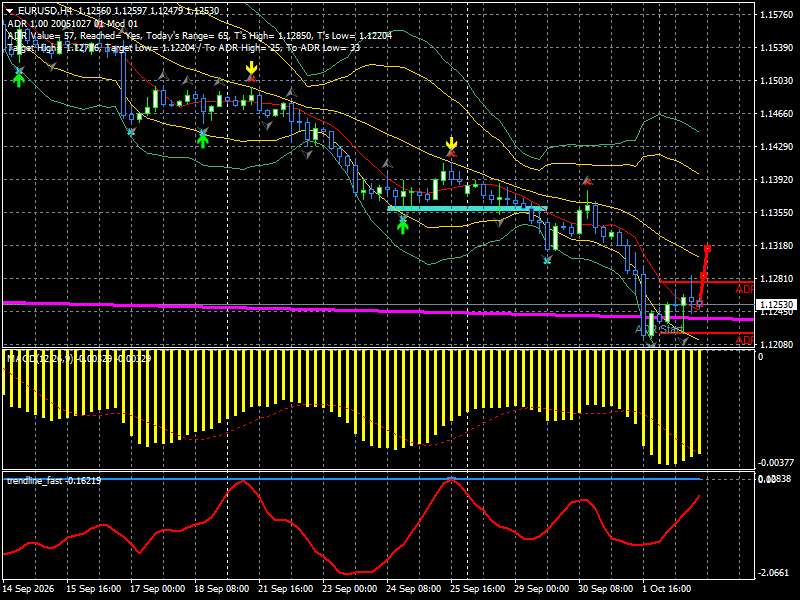Click the current price tag 1.12530
800x600 pixels.
(x=776, y=305)
